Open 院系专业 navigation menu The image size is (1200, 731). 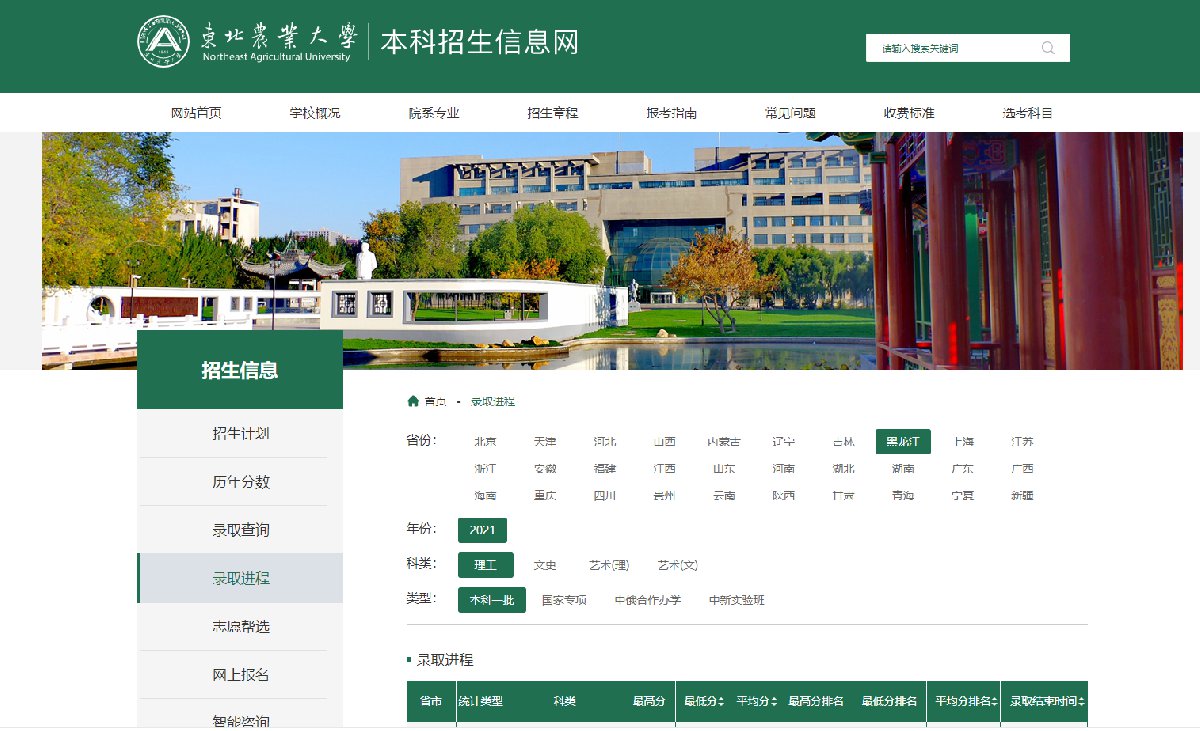pos(434,113)
